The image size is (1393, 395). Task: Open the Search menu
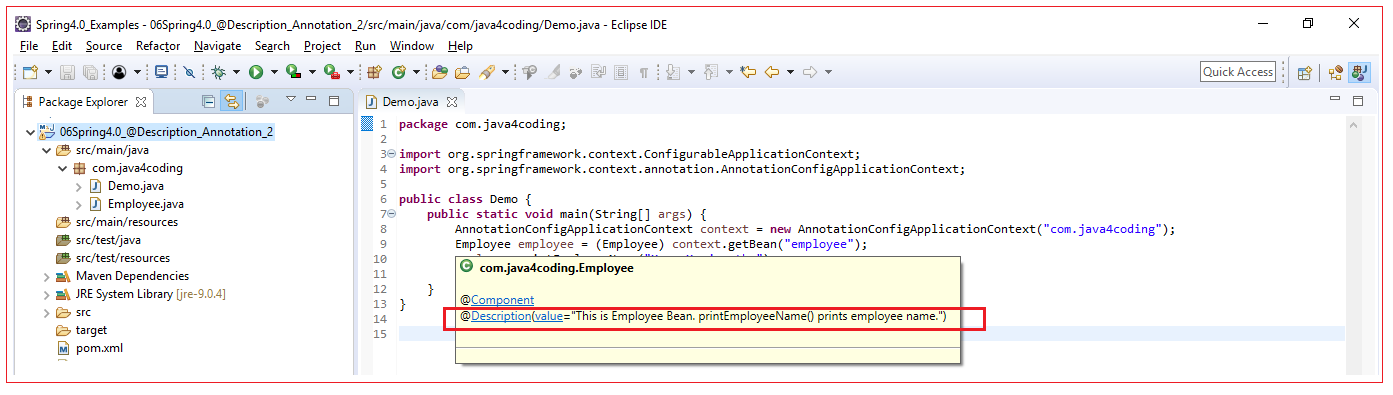pos(272,46)
